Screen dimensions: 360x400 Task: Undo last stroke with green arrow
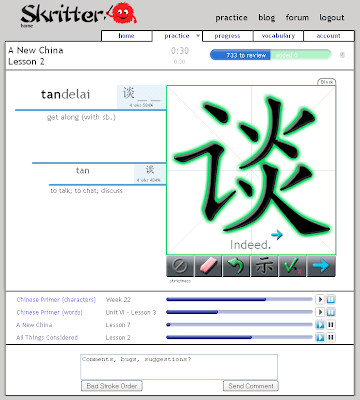tap(236, 266)
